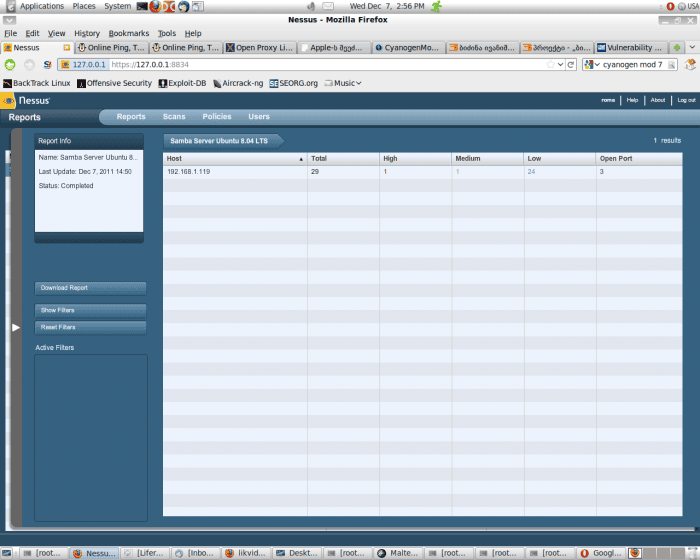Click in the address bar URL field
The width and height of the screenshot is (700, 560).
pyautogui.click(x=328, y=65)
